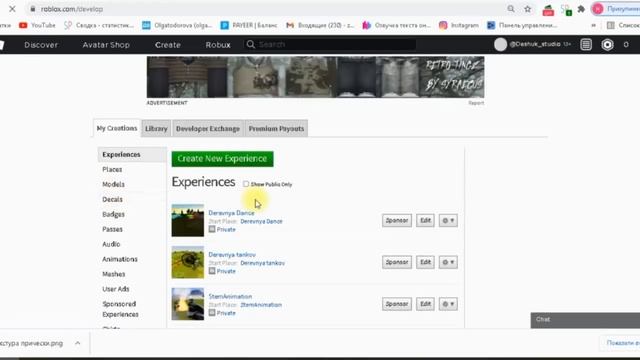Open settings gear for StemAnimation
This screenshot has width=640, height=360.
(448, 304)
